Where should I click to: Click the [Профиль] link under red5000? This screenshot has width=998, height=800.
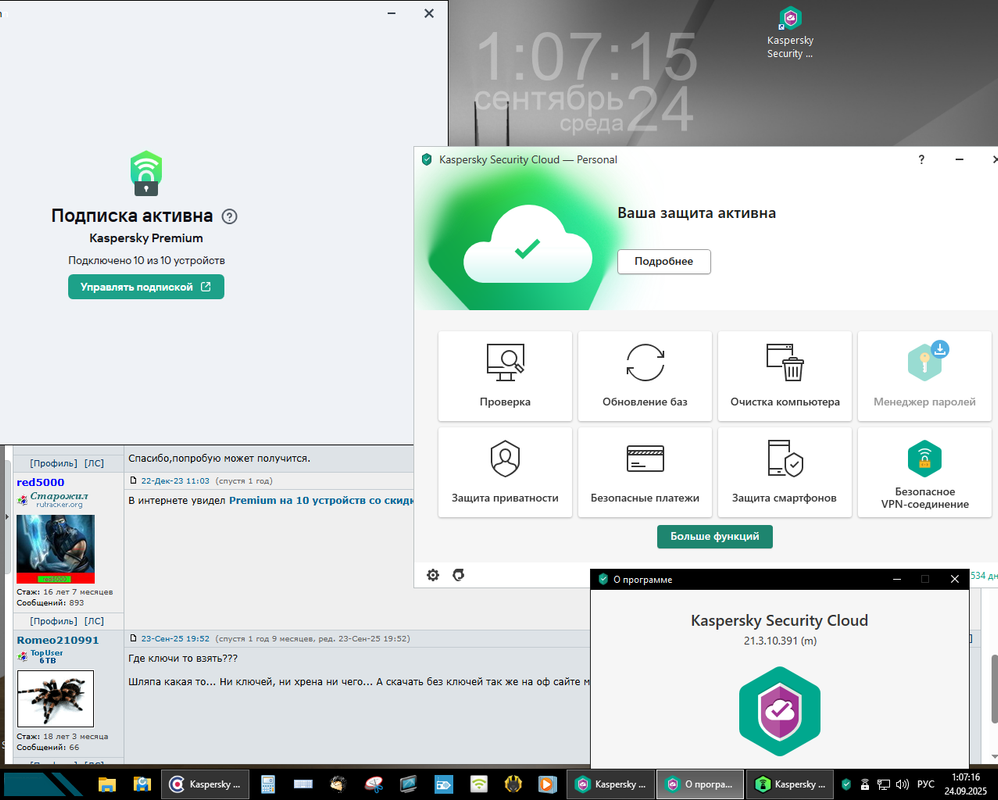(x=53, y=621)
